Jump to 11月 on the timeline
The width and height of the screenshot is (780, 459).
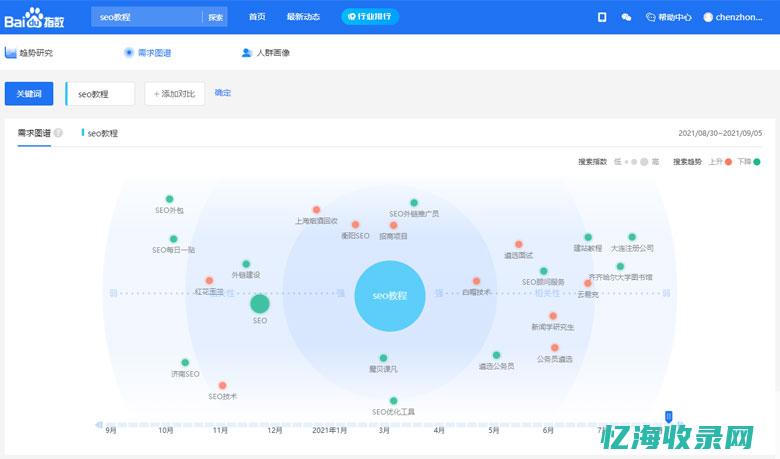pyautogui.click(x=220, y=430)
